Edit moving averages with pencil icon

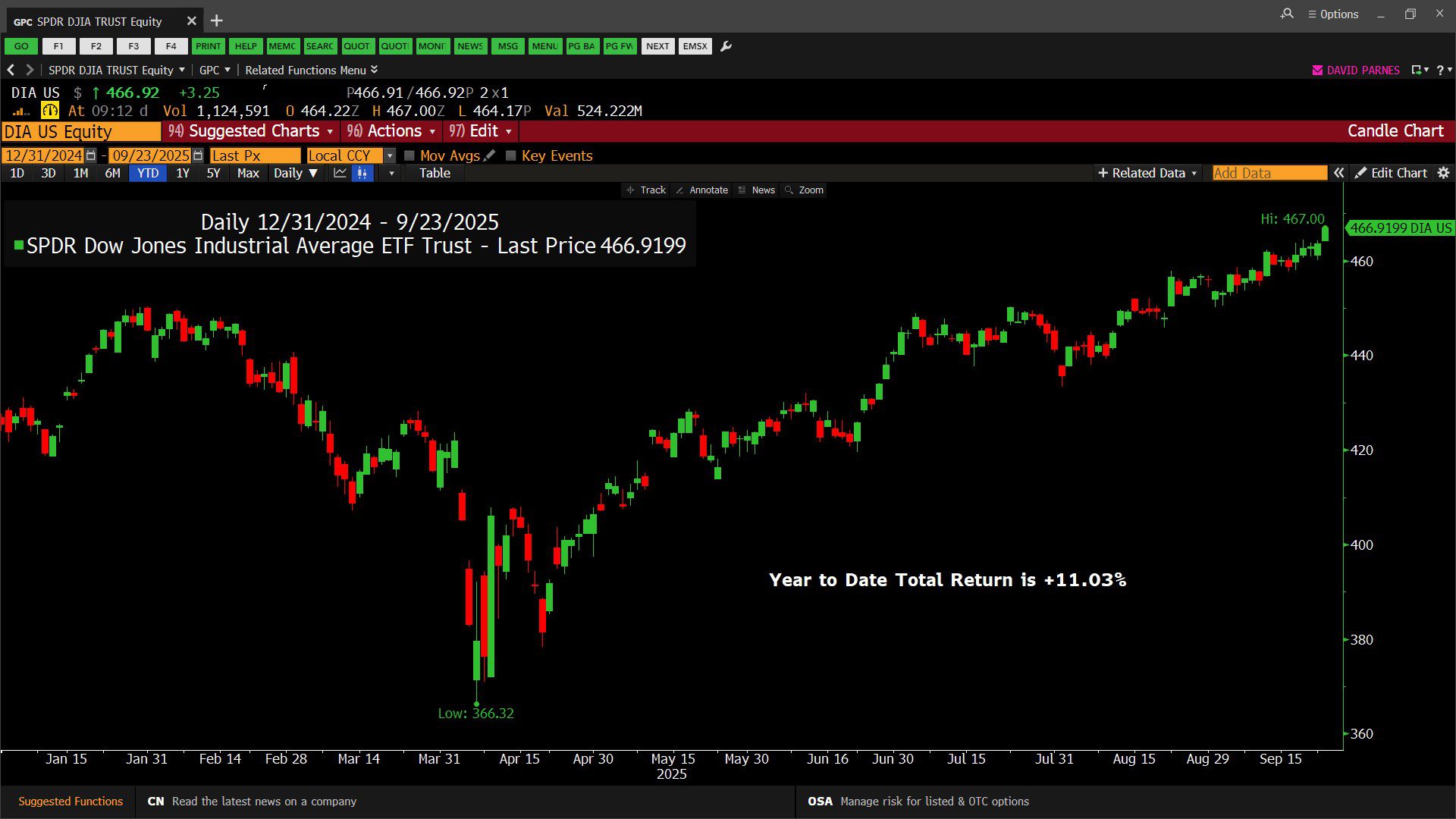[x=490, y=155]
